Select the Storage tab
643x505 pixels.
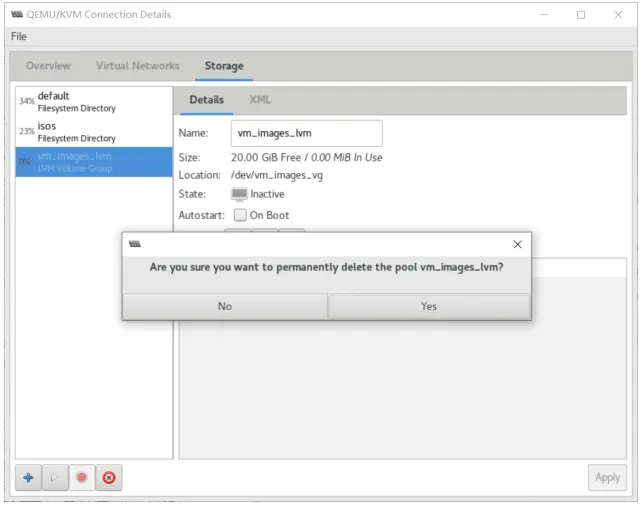click(x=224, y=66)
